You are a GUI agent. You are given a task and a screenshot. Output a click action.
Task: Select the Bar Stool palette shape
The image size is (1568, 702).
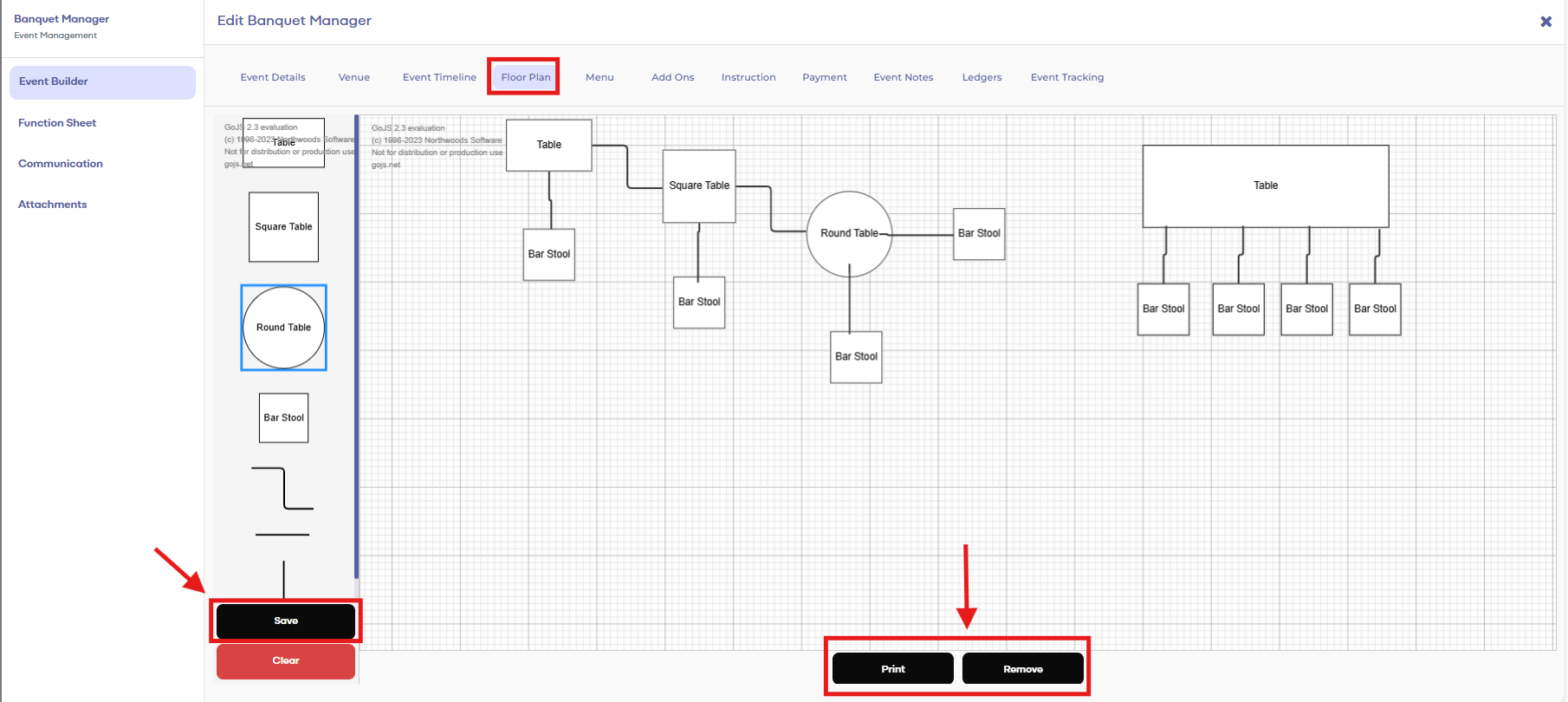point(283,418)
